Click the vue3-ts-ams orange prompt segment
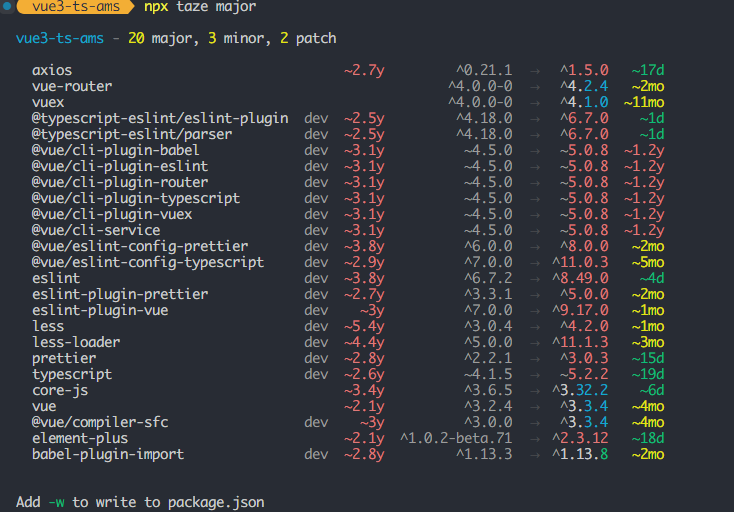The height and width of the screenshot is (512, 734). [x=75, y=7]
